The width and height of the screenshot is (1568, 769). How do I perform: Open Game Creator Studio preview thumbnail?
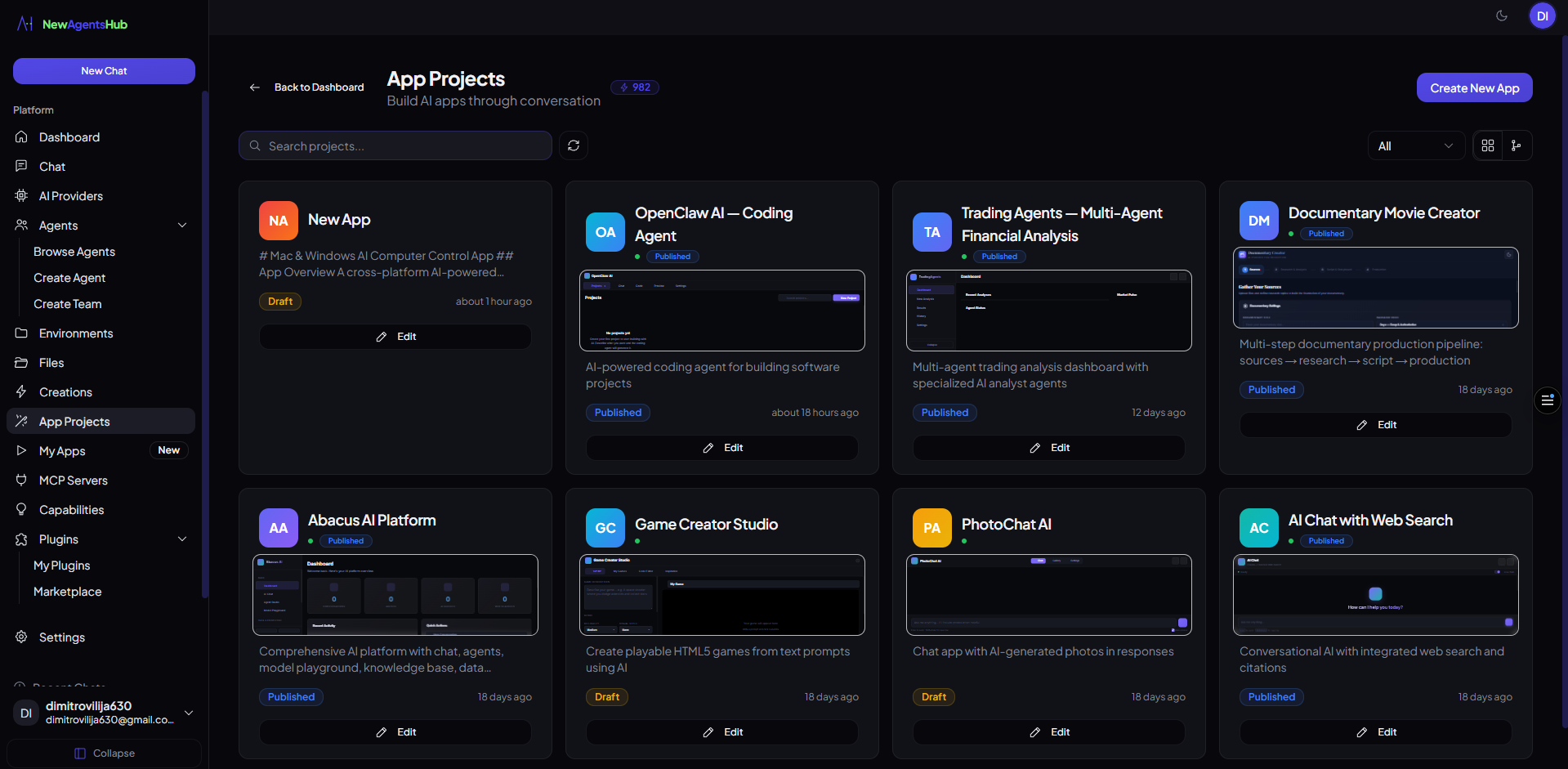coord(722,595)
